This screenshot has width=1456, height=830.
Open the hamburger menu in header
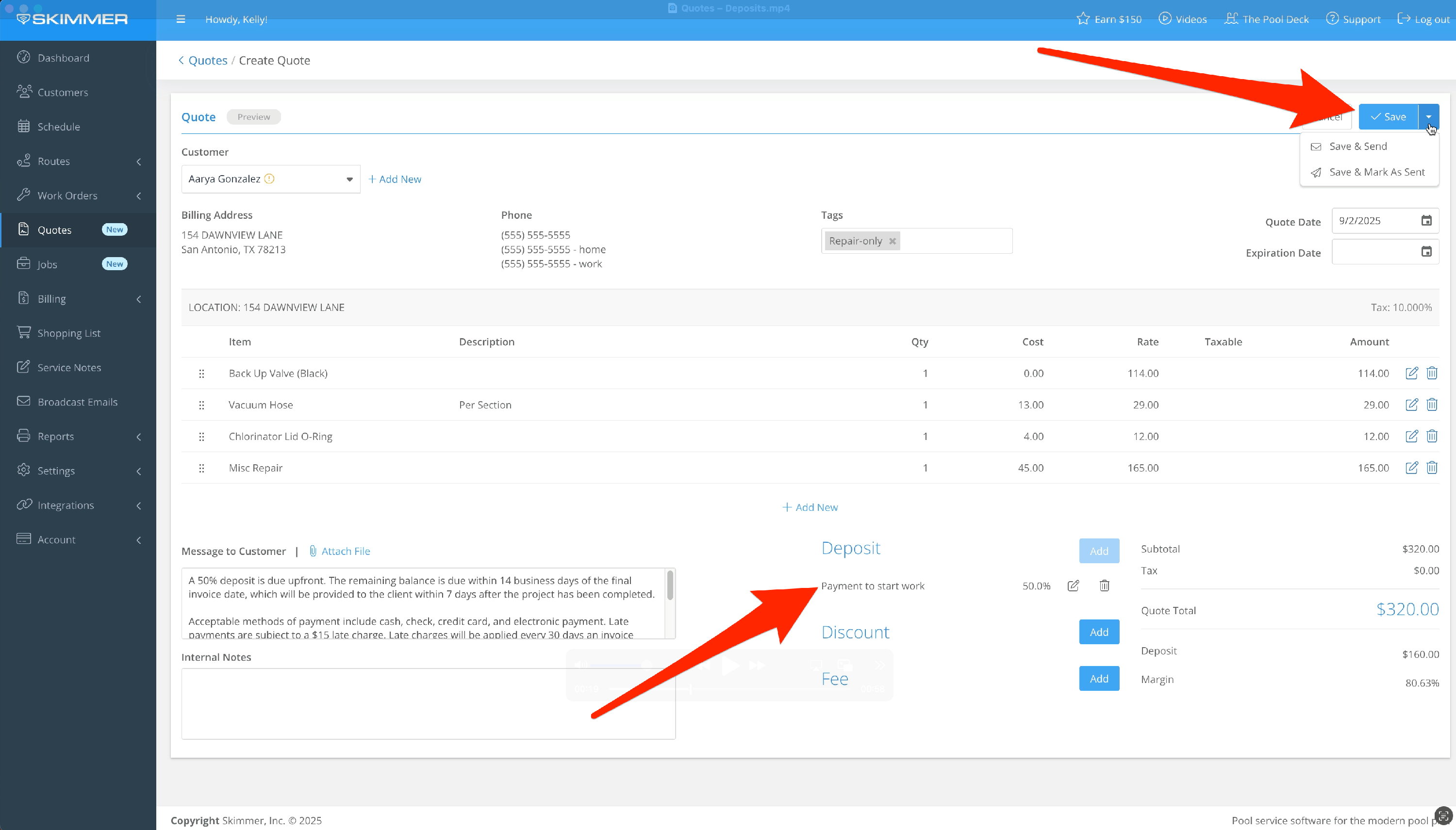click(181, 19)
